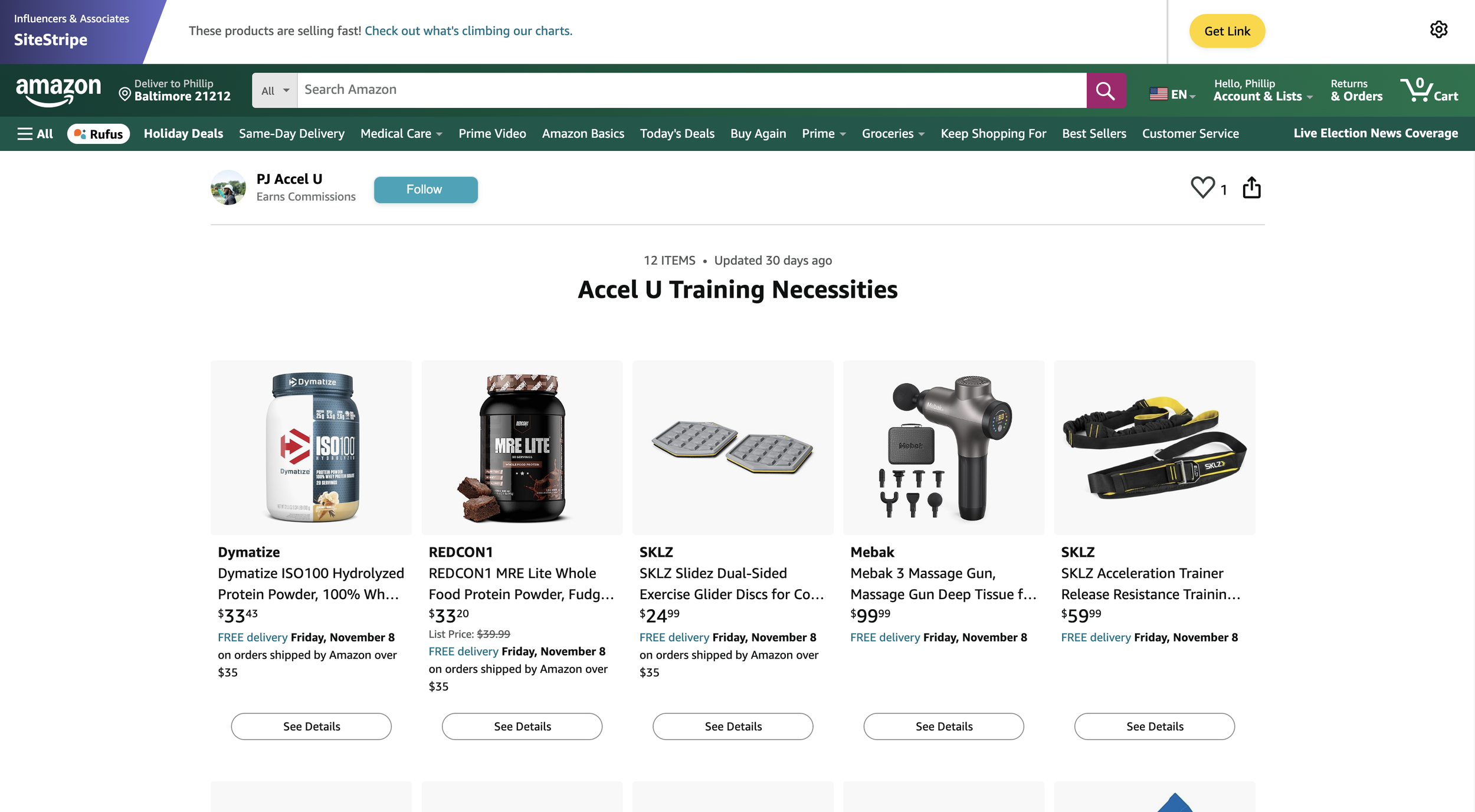Click the SiteStripe settings gear icon
This screenshot has width=1475, height=812.
pos(1438,29)
